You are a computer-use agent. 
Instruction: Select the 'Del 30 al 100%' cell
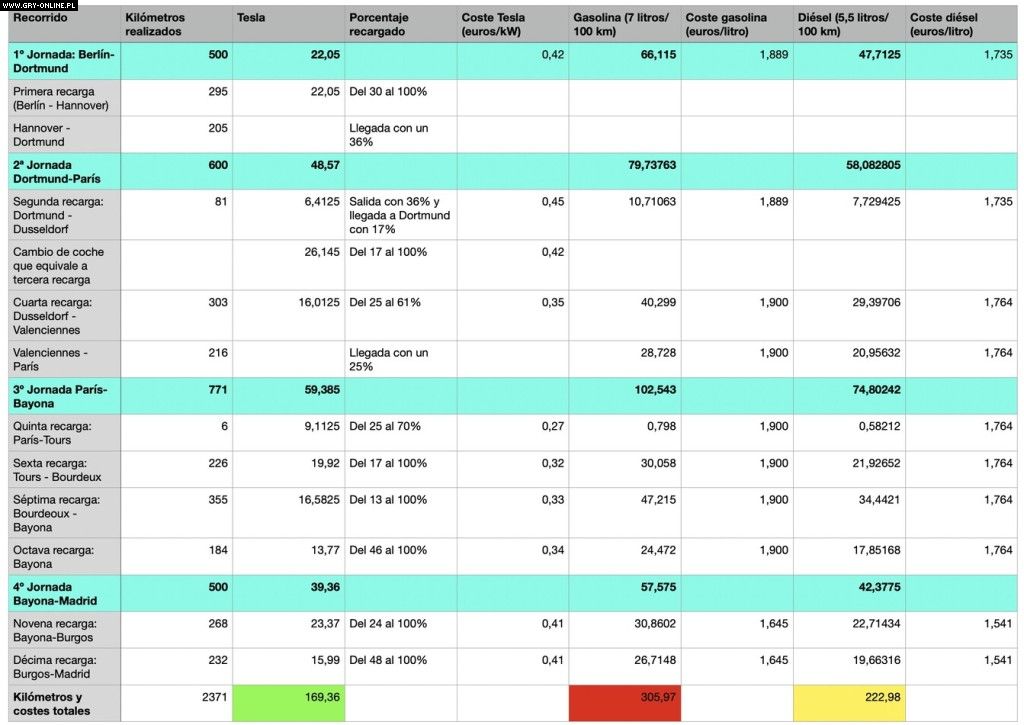[x=388, y=91]
